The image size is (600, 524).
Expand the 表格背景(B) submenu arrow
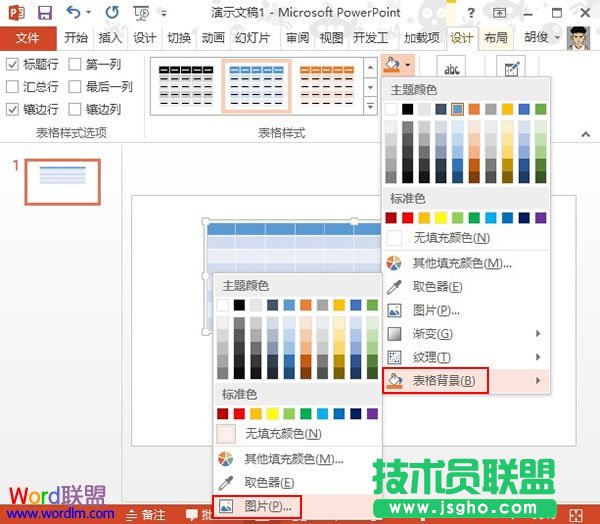tap(538, 380)
